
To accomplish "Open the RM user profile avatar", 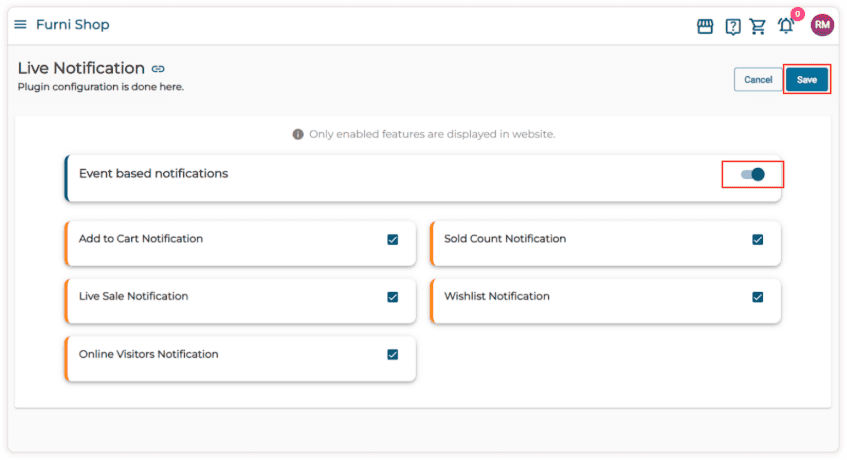I will [x=821, y=25].
